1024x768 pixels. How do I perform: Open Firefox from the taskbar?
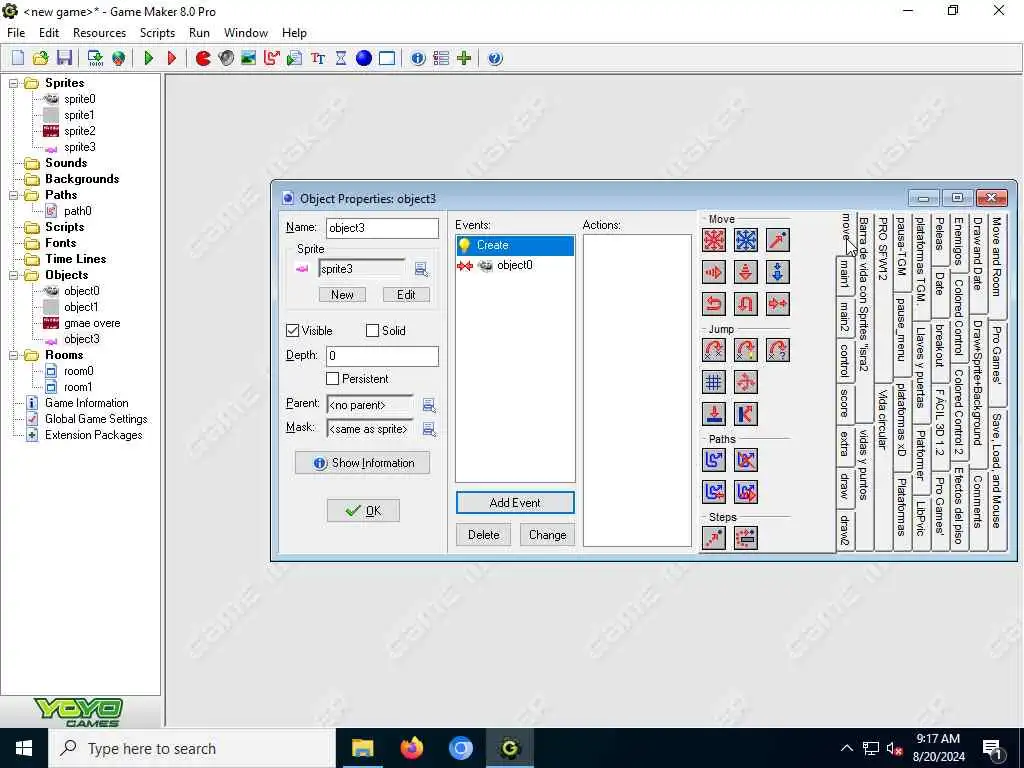tap(411, 748)
